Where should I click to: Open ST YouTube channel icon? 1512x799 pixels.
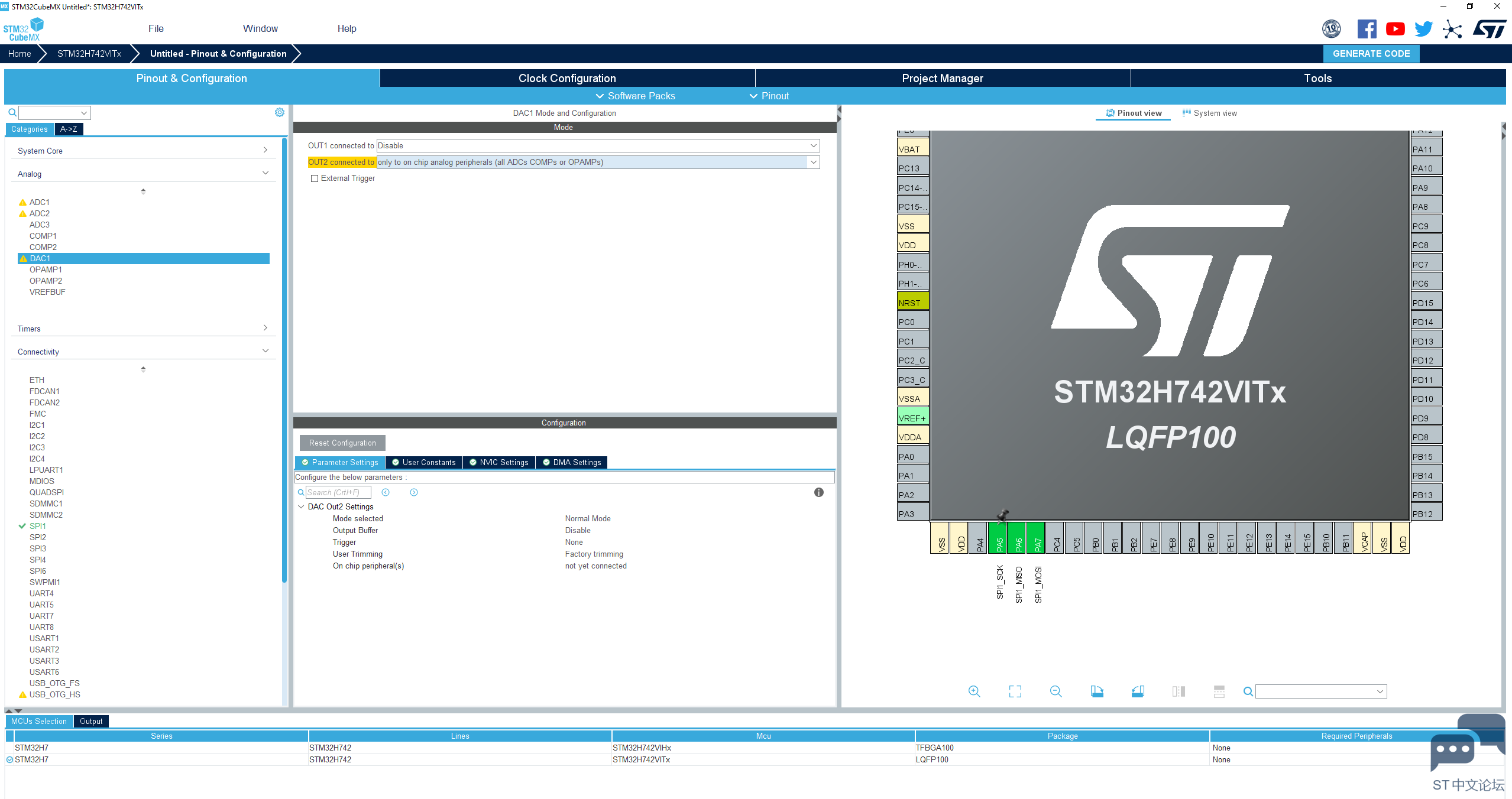coord(1396,28)
